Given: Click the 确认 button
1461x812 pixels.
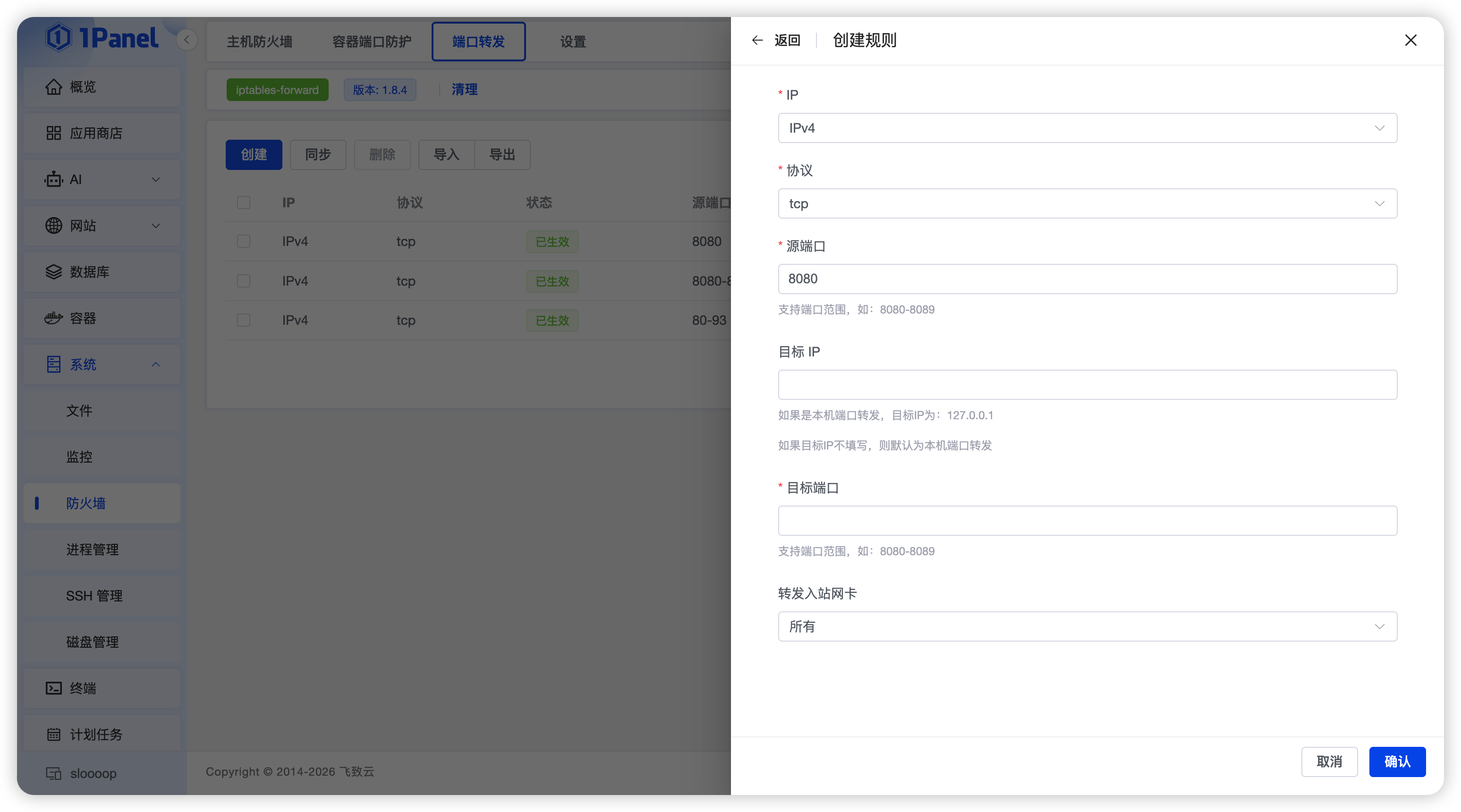Looking at the screenshot, I should tap(1397, 762).
